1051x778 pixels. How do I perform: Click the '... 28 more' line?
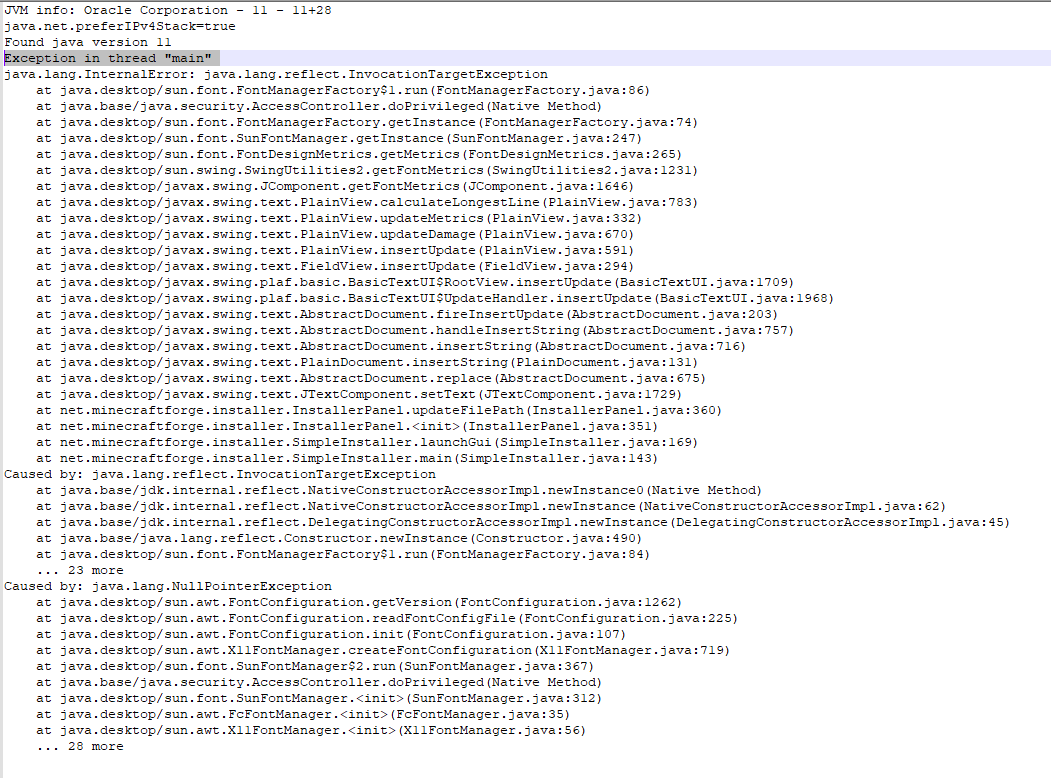80,746
